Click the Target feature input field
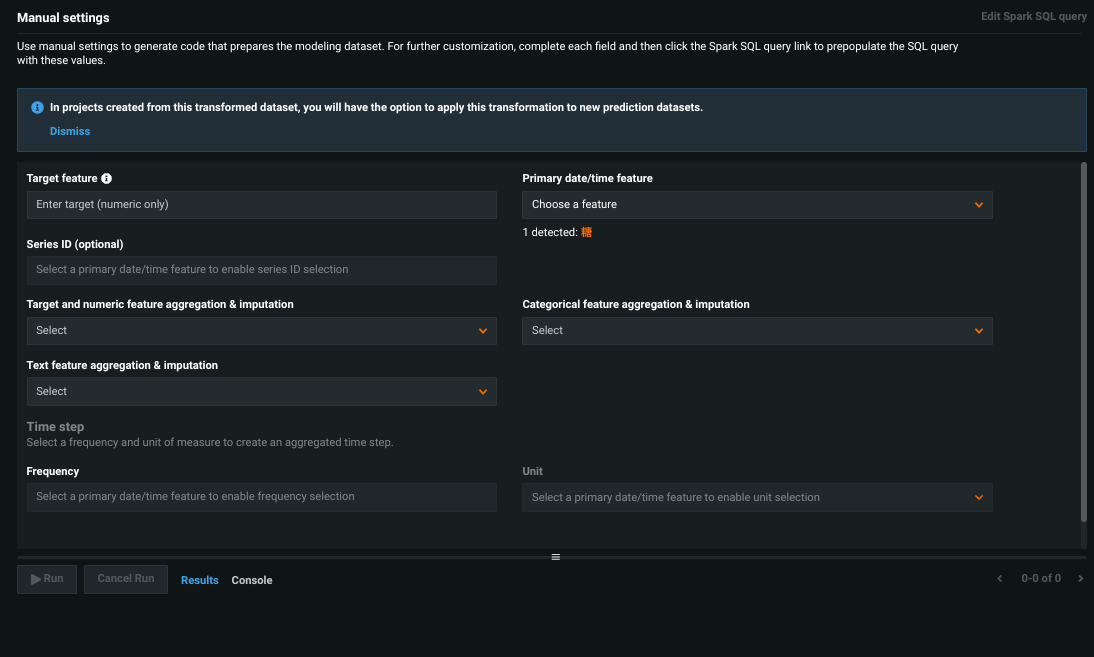Image resolution: width=1094 pixels, height=657 pixels. pyautogui.click(x=261, y=205)
